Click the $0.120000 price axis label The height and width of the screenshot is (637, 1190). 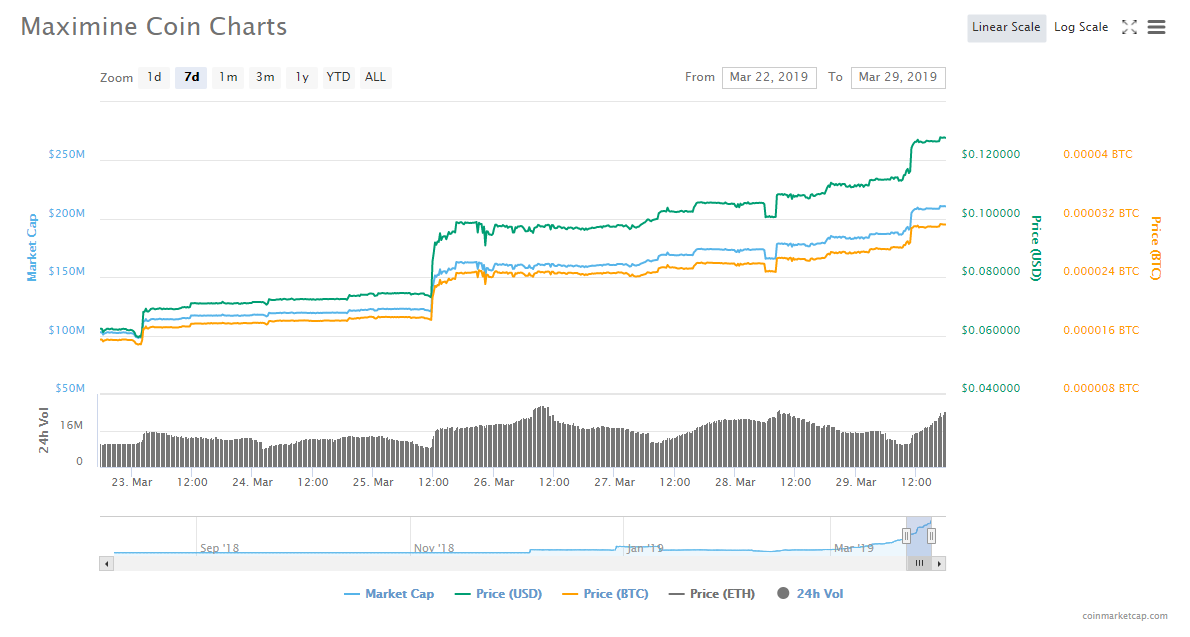coord(990,154)
